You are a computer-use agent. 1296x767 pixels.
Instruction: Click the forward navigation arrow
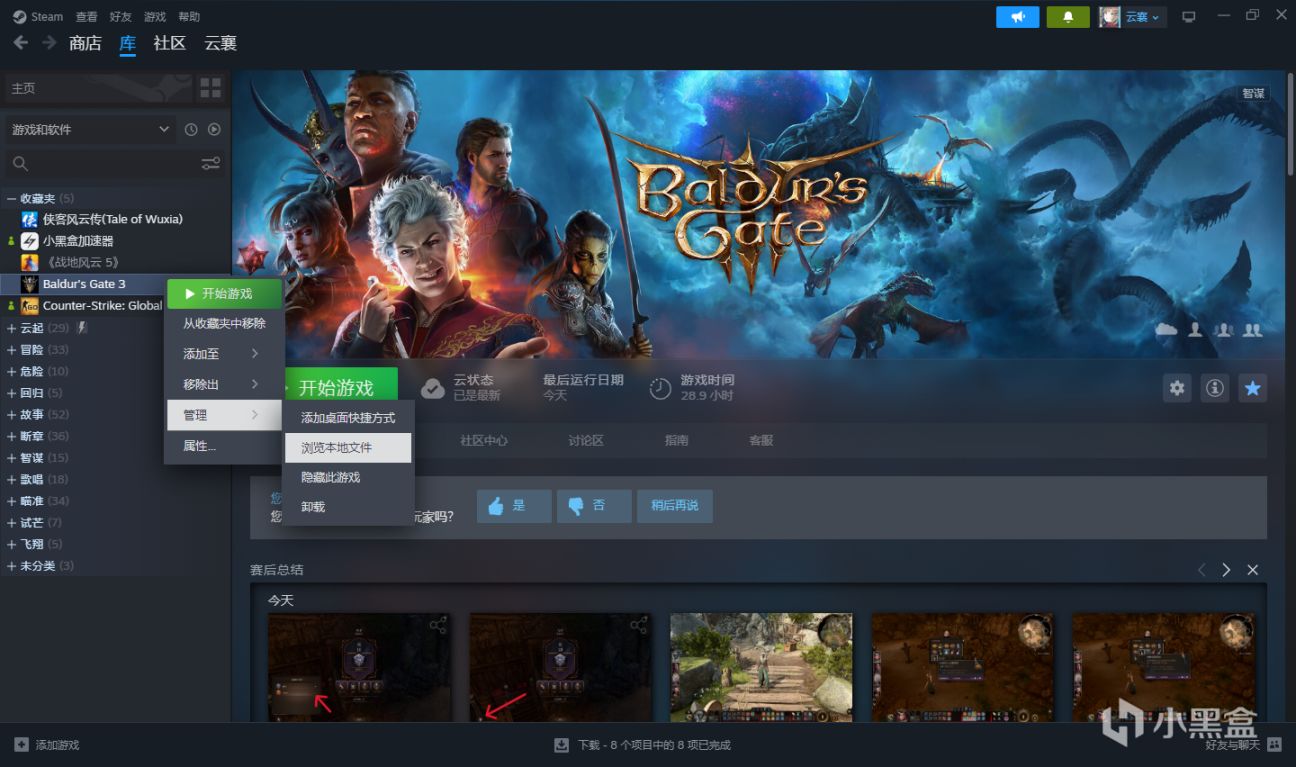[49, 43]
